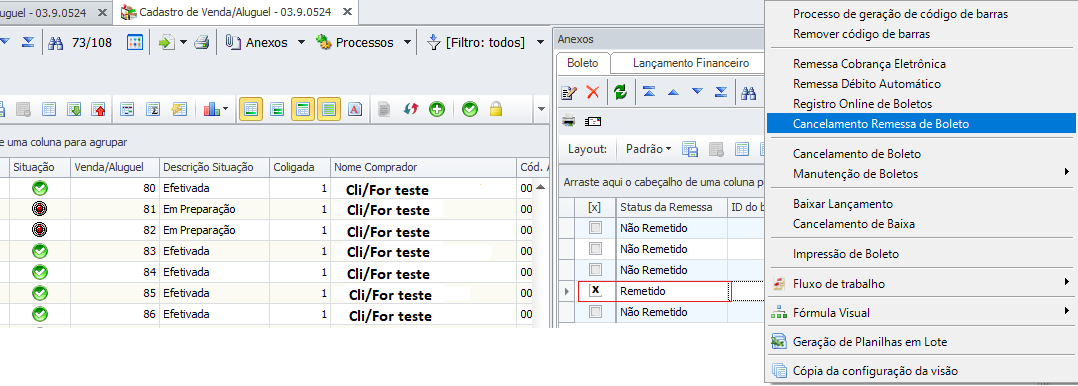Click the edit record icon in Anexos panel
Image resolution: width=1078 pixels, height=386 pixels.
[x=569, y=92]
